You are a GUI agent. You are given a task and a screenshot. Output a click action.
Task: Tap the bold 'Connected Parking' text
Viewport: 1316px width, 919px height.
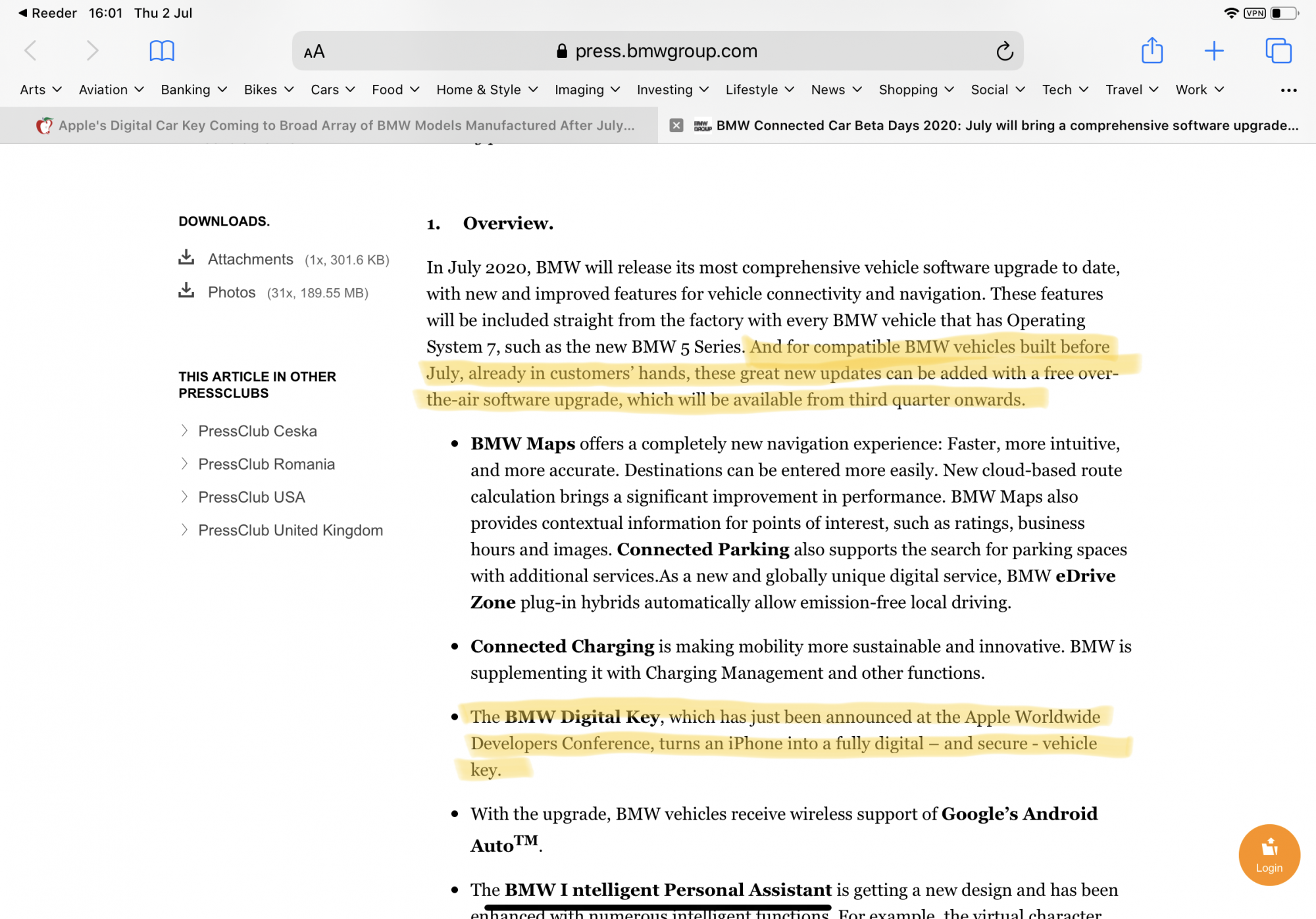tap(703, 549)
